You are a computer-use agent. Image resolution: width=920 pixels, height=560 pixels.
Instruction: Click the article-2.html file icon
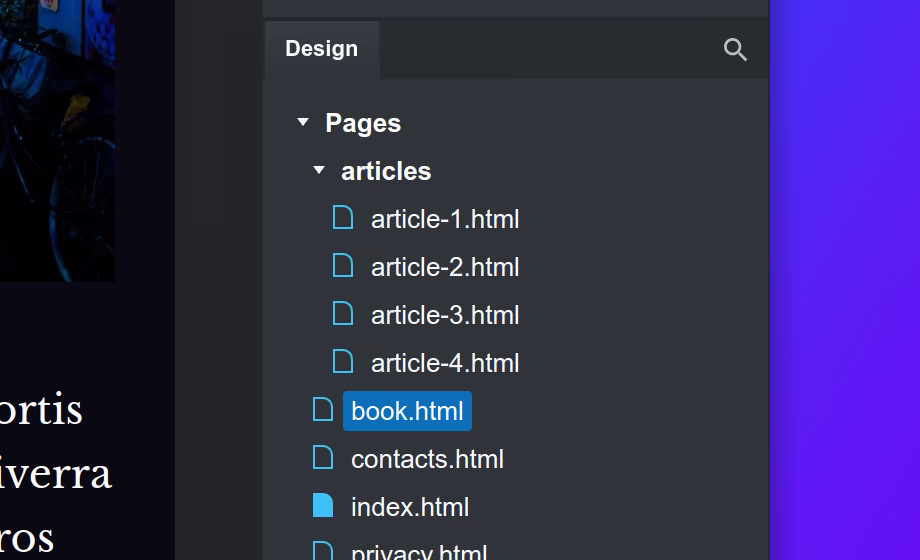[343, 266]
